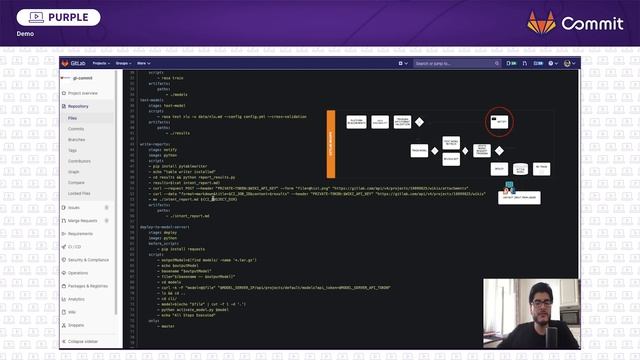The image size is (640, 360).
Task: Click the Security & Compliance shield icon
Action: click(x=64, y=260)
